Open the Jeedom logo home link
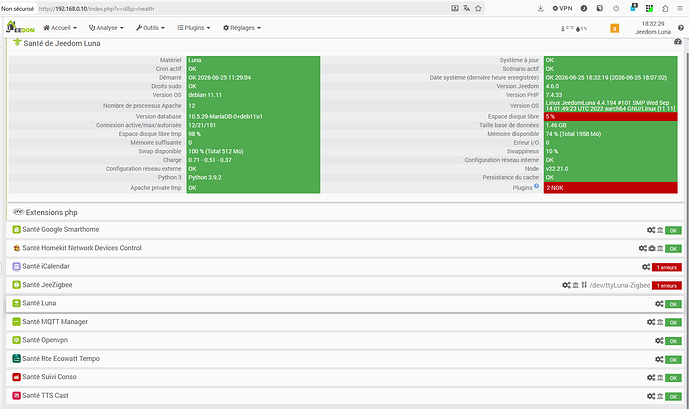Screen dimensions: 690x409 click(20, 27)
